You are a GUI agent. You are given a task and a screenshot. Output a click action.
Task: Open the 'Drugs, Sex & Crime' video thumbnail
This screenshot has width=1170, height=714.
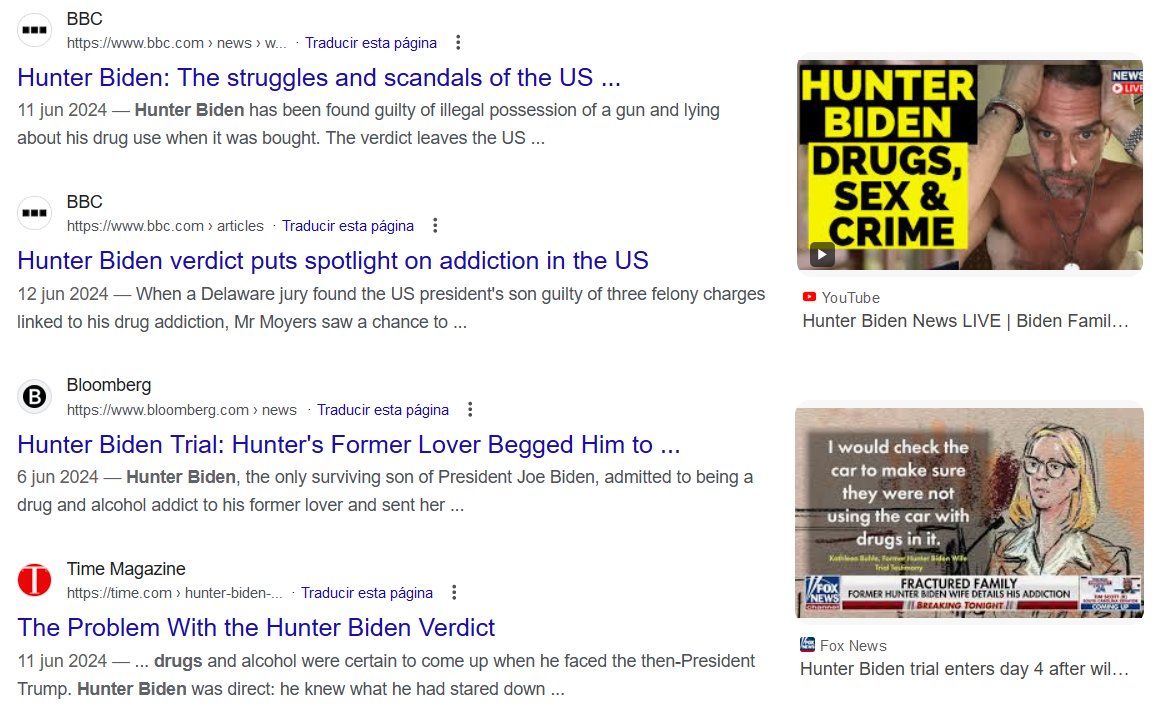(969, 165)
